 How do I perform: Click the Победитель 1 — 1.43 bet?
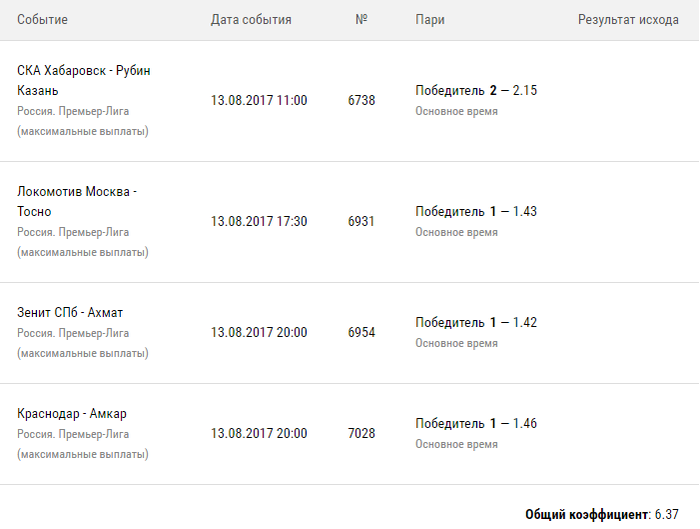point(476,211)
